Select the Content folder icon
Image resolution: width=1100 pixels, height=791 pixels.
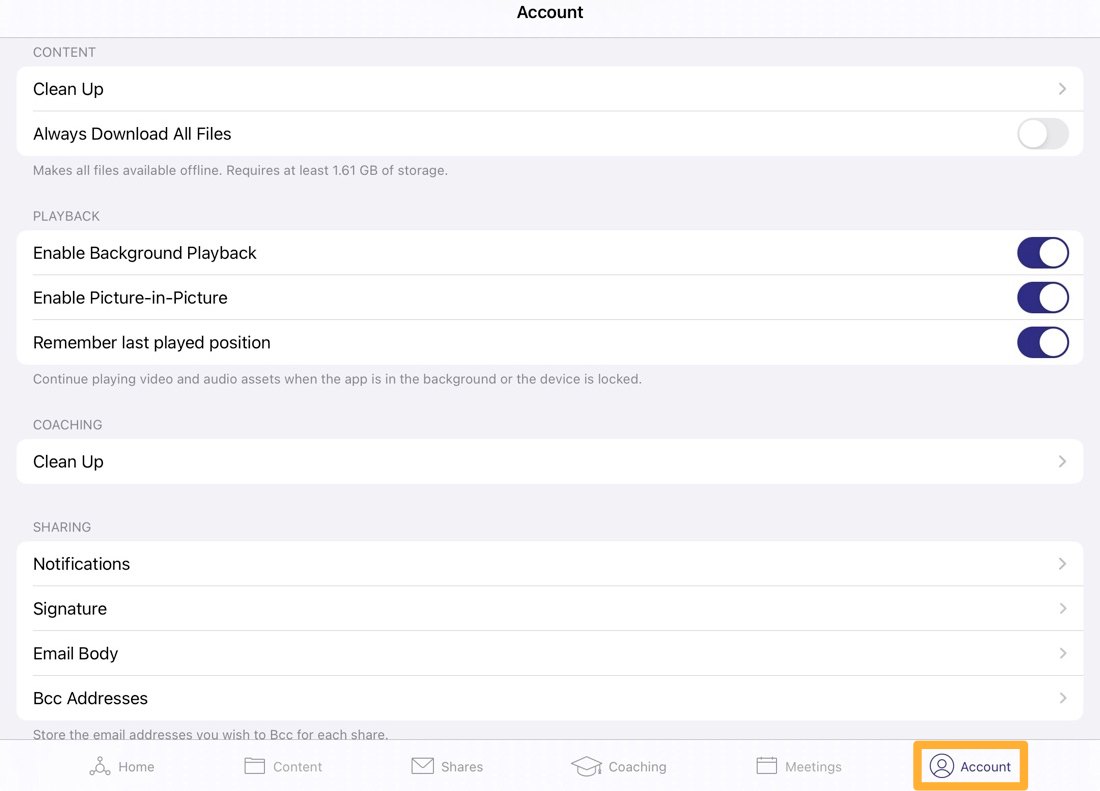point(254,766)
